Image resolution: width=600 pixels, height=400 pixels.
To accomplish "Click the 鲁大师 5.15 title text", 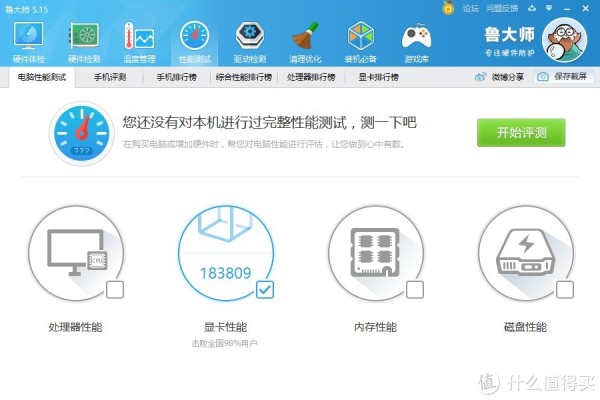I will click(27, 9).
